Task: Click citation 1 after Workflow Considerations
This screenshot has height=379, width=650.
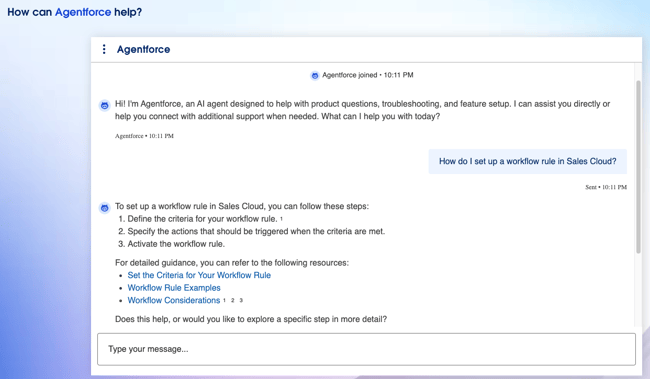Action: point(224,300)
